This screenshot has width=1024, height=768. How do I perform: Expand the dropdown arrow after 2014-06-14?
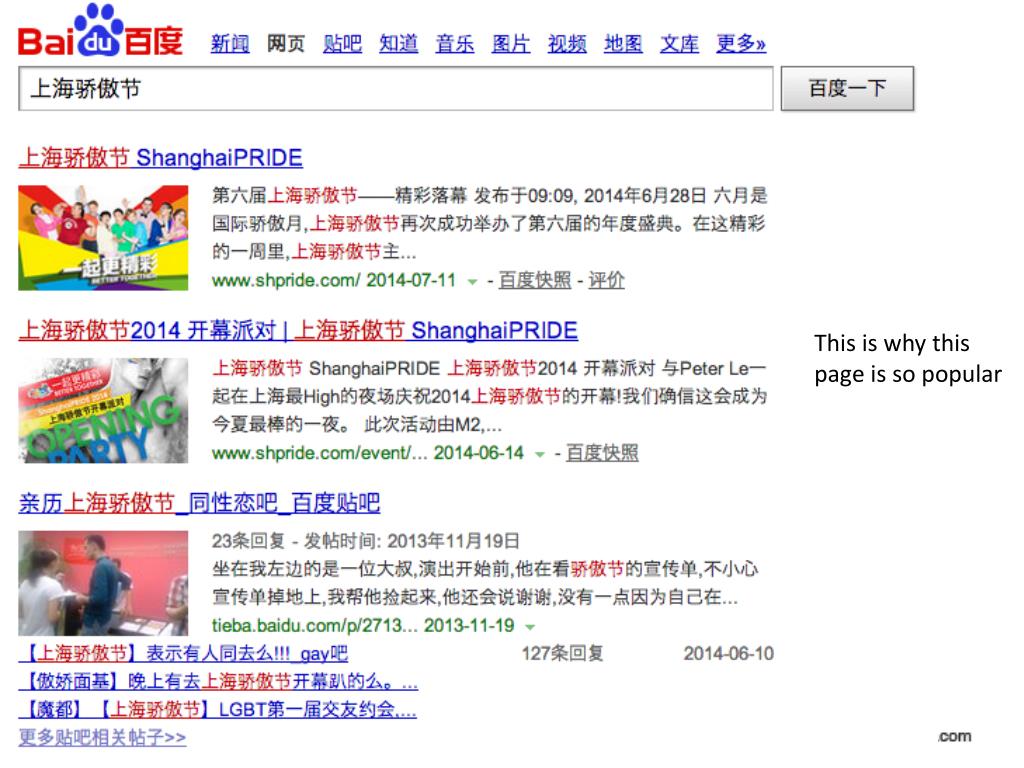pos(539,455)
